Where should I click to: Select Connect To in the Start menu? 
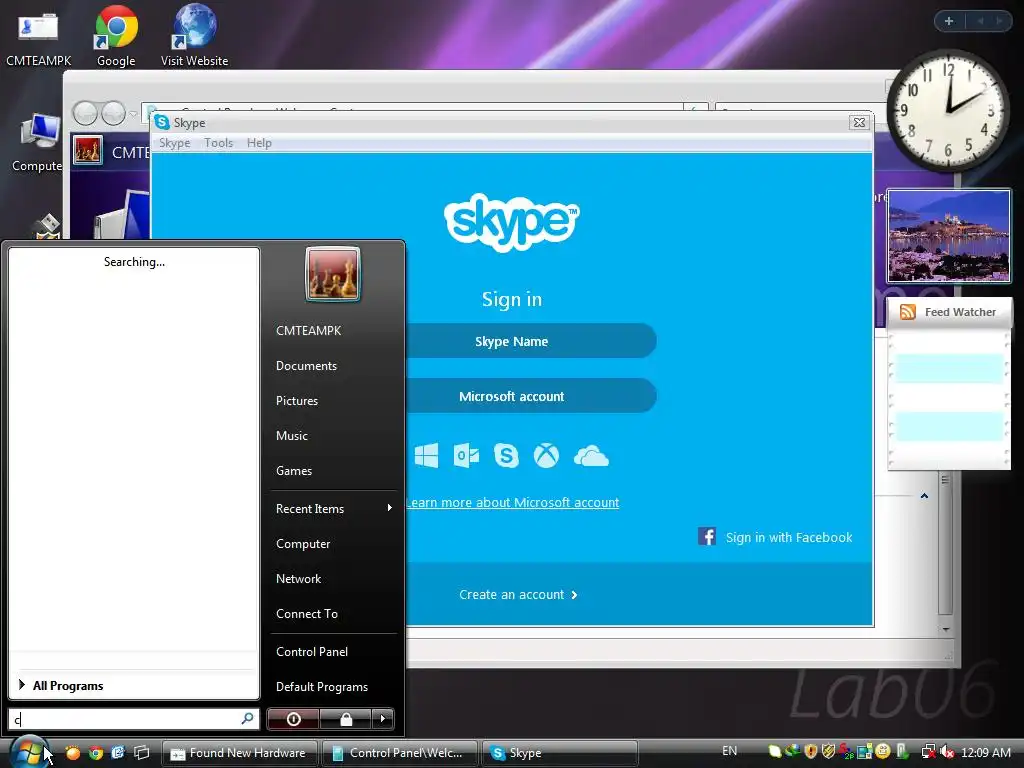point(307,613)
